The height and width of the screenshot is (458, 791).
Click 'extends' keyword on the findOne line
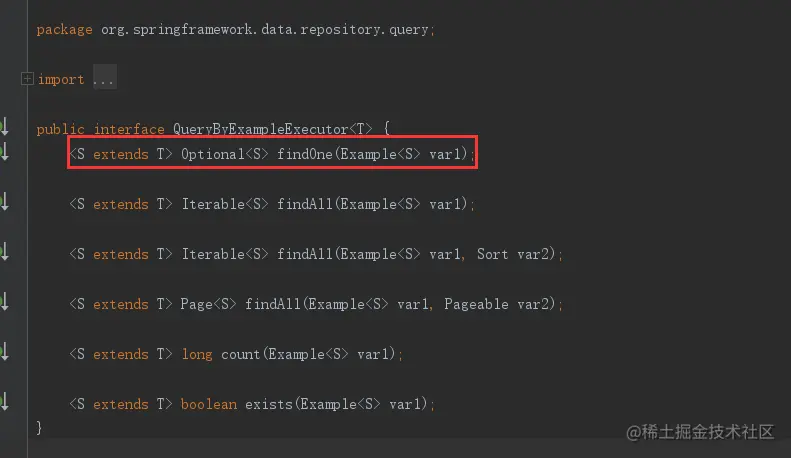[121, 154]
